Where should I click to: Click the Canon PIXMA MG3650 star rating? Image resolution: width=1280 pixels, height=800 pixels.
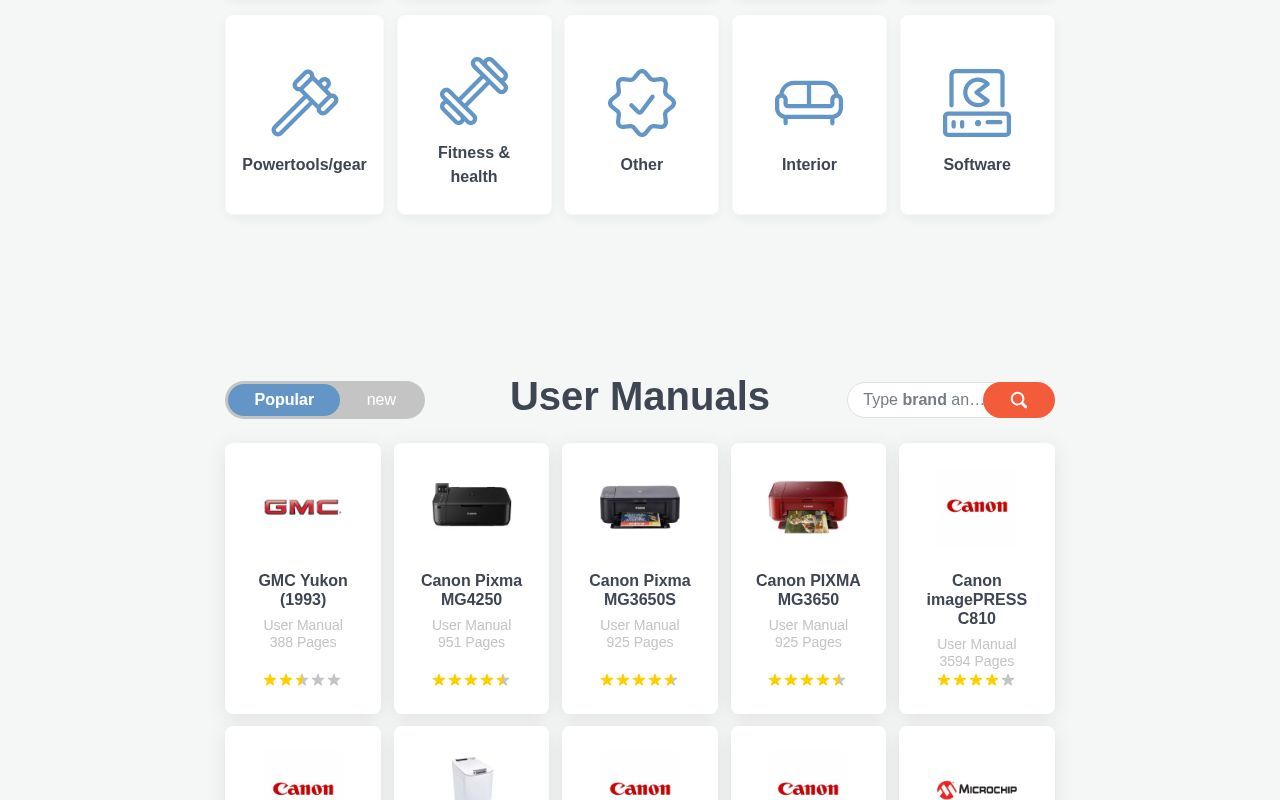pyautogui.click(x=807, y=680)
